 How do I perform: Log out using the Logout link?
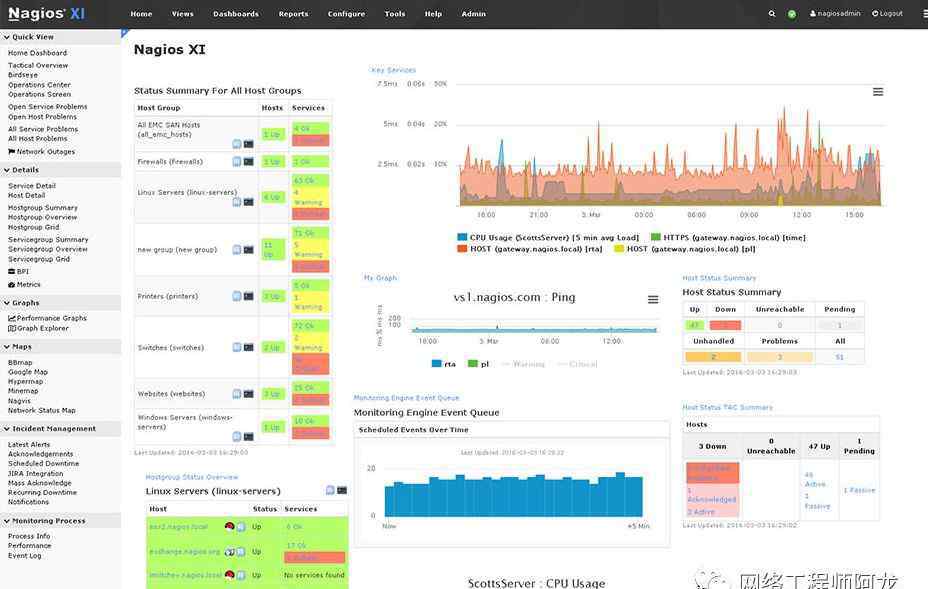[x=887, y=14]
